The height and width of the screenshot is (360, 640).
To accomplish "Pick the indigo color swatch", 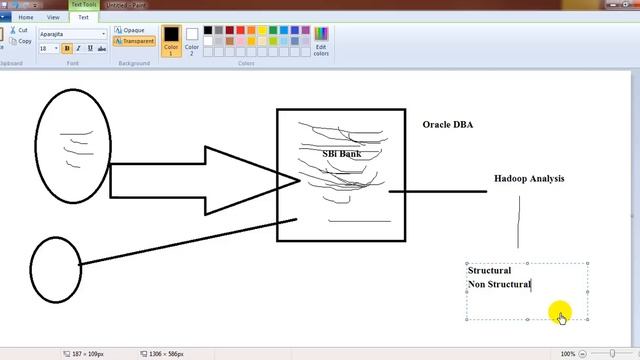I will pyautogui.click(x=295, y=30).
